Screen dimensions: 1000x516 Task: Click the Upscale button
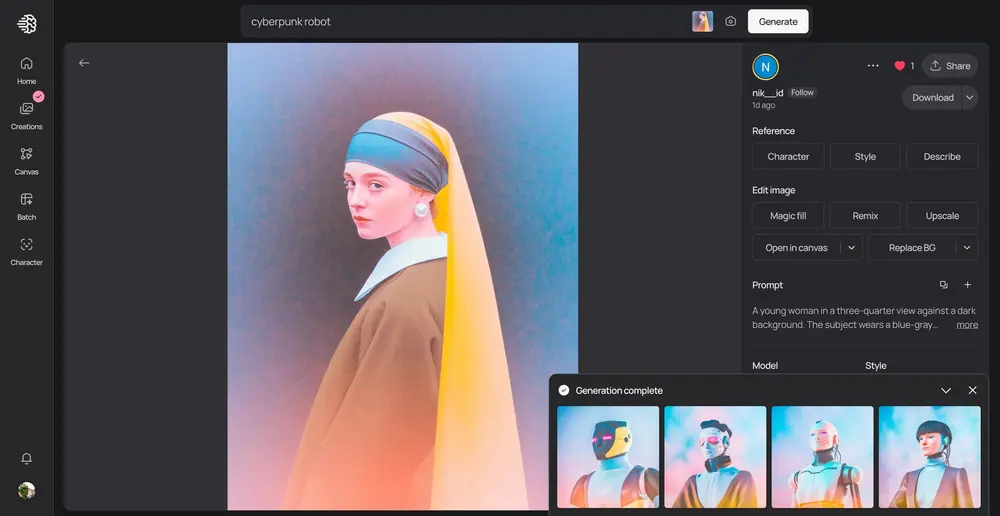coord(942,215)
